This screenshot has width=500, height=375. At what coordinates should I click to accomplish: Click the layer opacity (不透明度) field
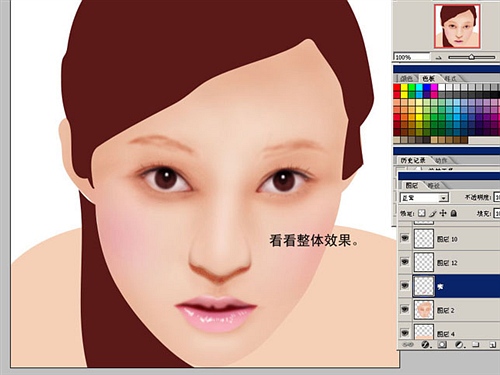point(497,197)
